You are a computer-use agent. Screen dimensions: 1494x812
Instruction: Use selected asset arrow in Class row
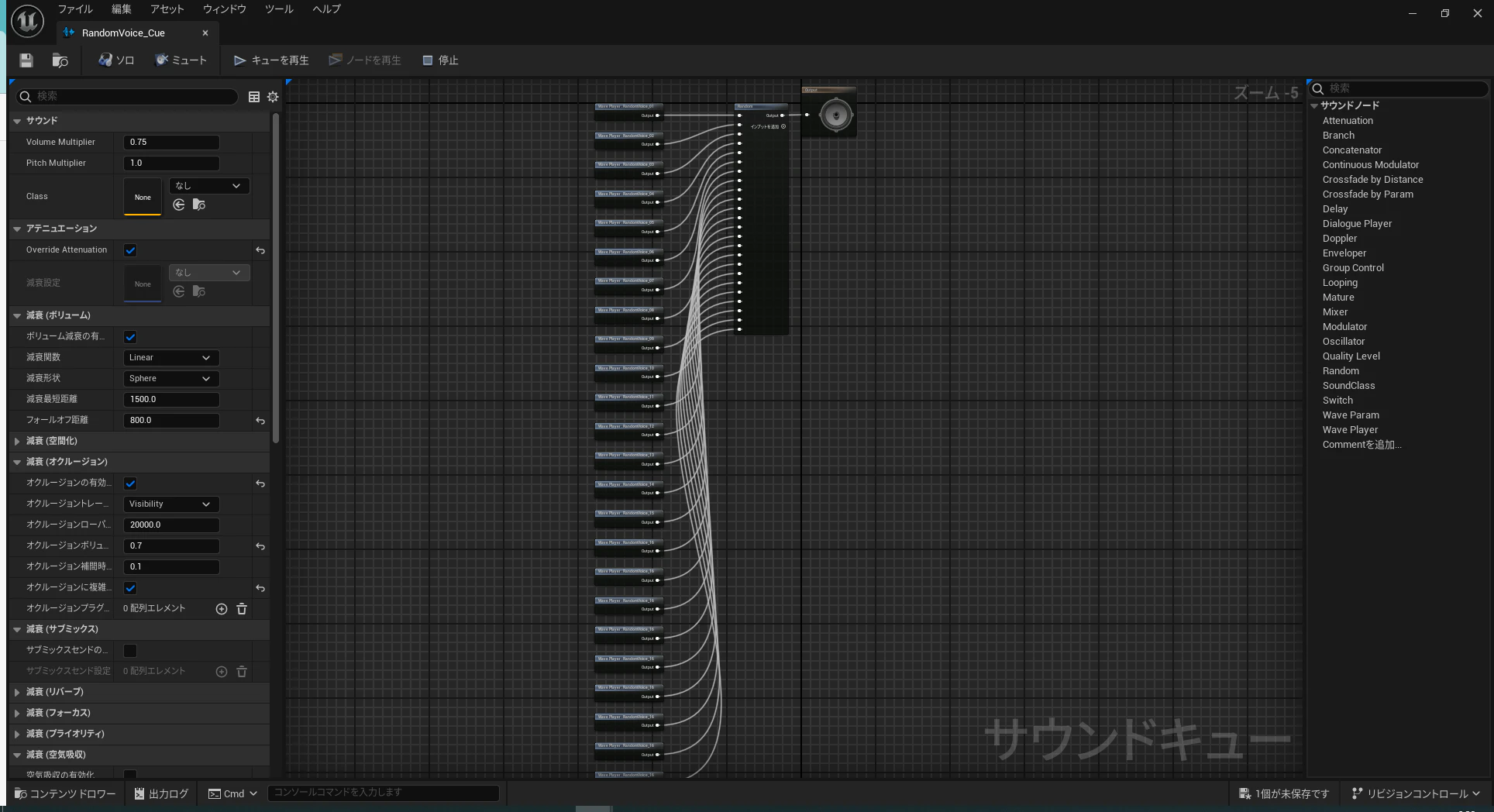coord(179,205)
